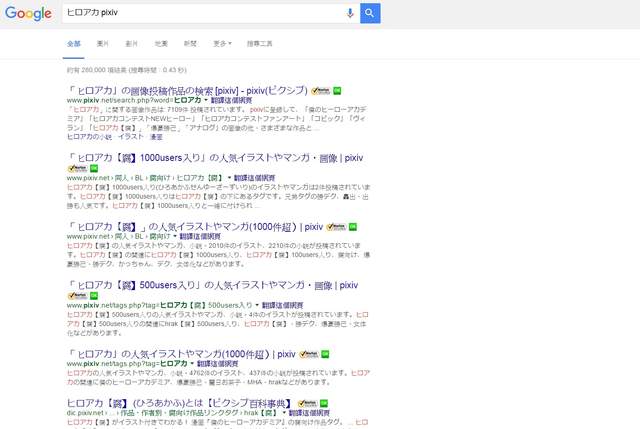The width and height of the screenshot is (640, 429).
Task: Click Norton badge beside 「ヒロアカ」の人気イラスト(1000件超) result
Action: tap(309, 354)
